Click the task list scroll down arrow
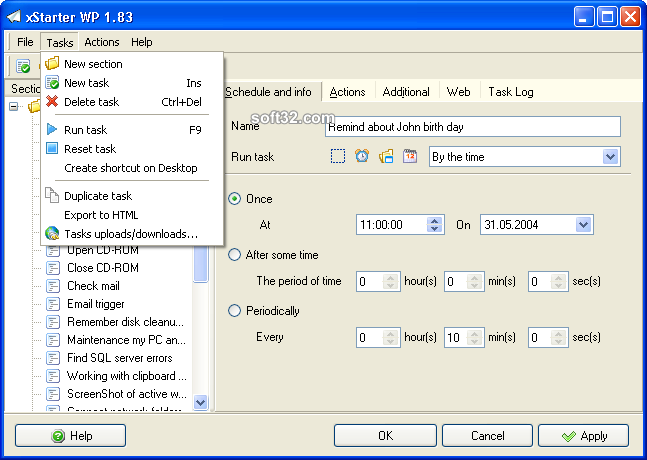The width and height of the screenshot is (647, 460). pos(201,402)
